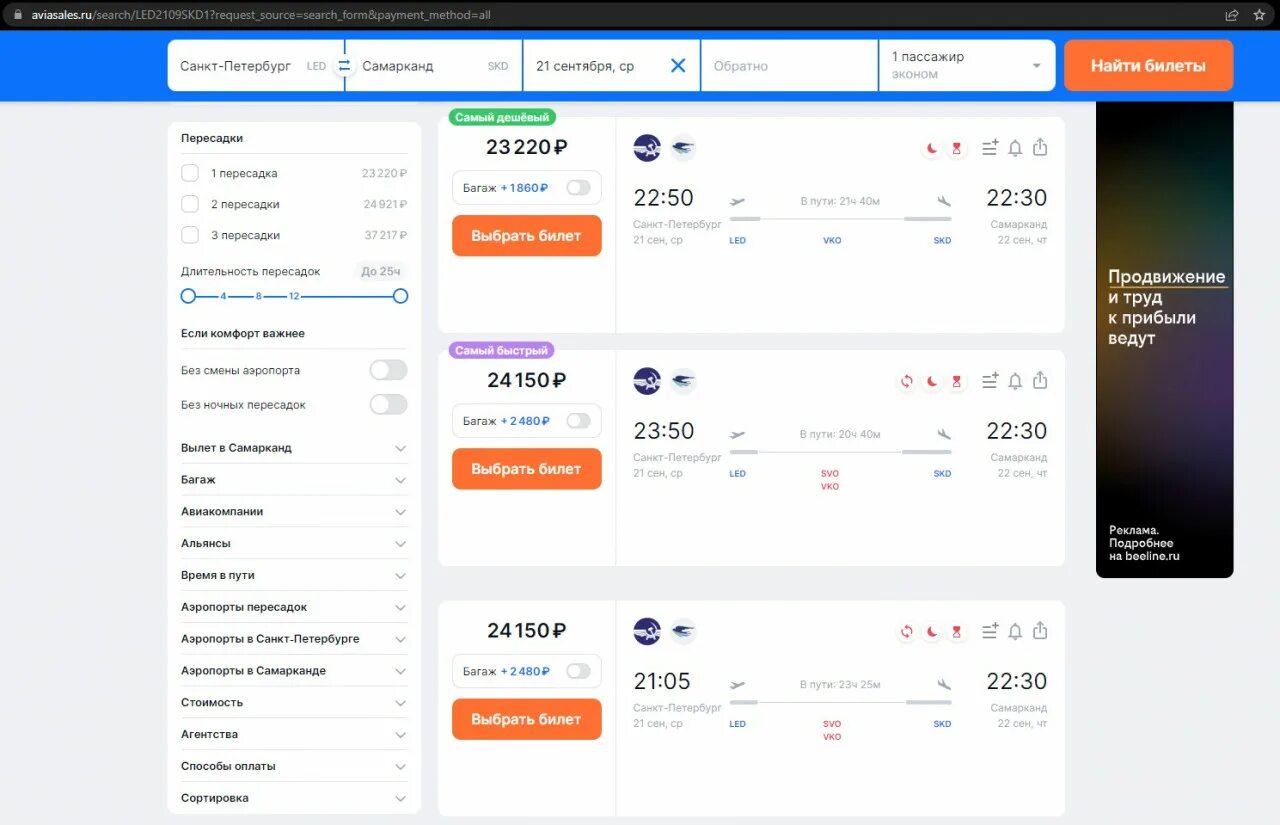Image resolution: width=1280 pixels, height=825 pixels.
Task: Expand the Время в пути filter
Action: 294,575
